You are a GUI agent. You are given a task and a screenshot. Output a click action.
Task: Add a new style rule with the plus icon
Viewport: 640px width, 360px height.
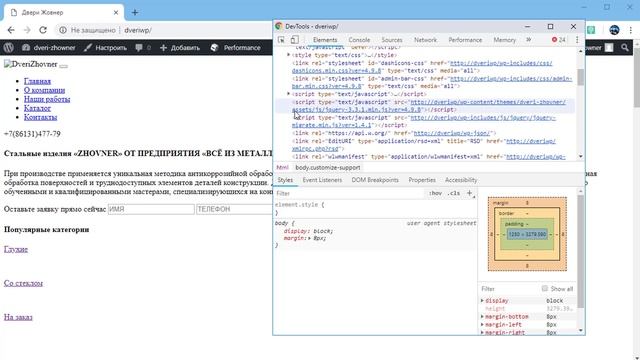[469, 193]
